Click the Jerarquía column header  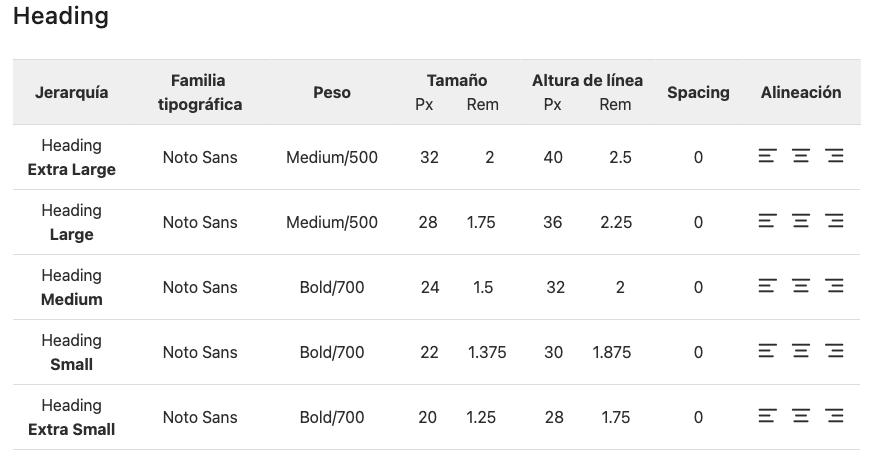(x=71, y=92)
